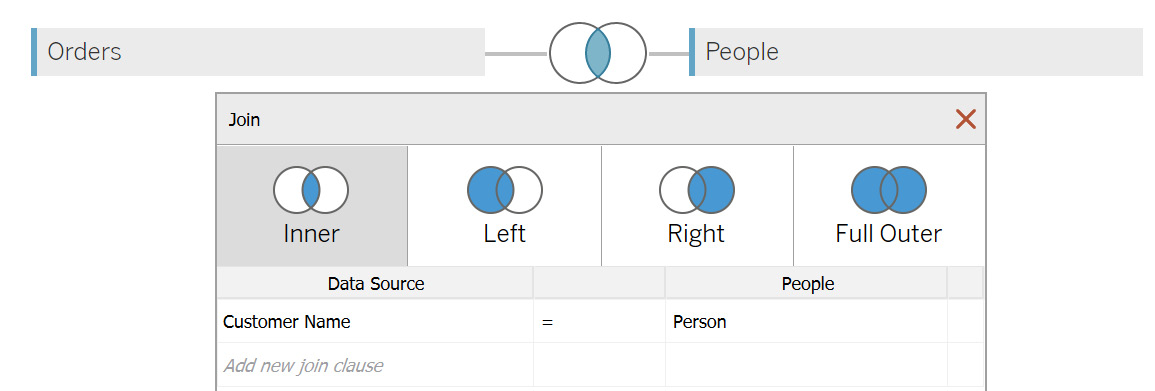Open the equals operator dropdown
Screen dimensions: 1155x391
click(x=599, y=322)
